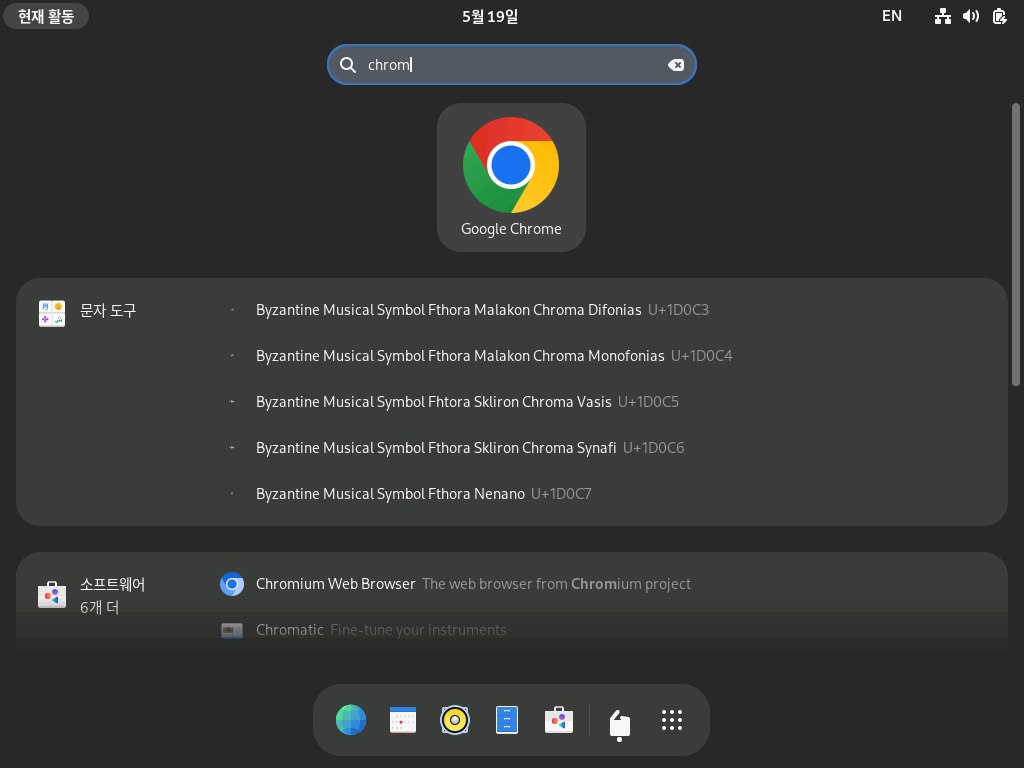Screen dimensions: 1024x768
Task: Open the Rhythmbox speaker icon in the dock
Action: 455,720
